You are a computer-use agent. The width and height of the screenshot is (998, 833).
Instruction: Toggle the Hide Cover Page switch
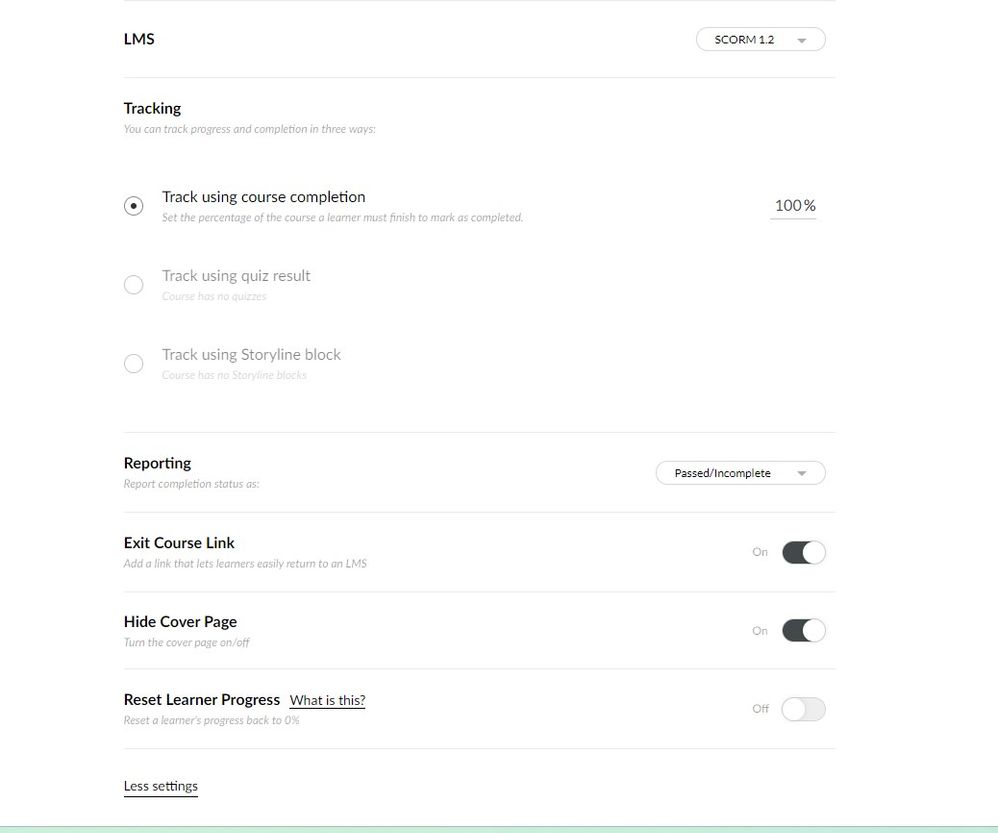coord(803,631)
